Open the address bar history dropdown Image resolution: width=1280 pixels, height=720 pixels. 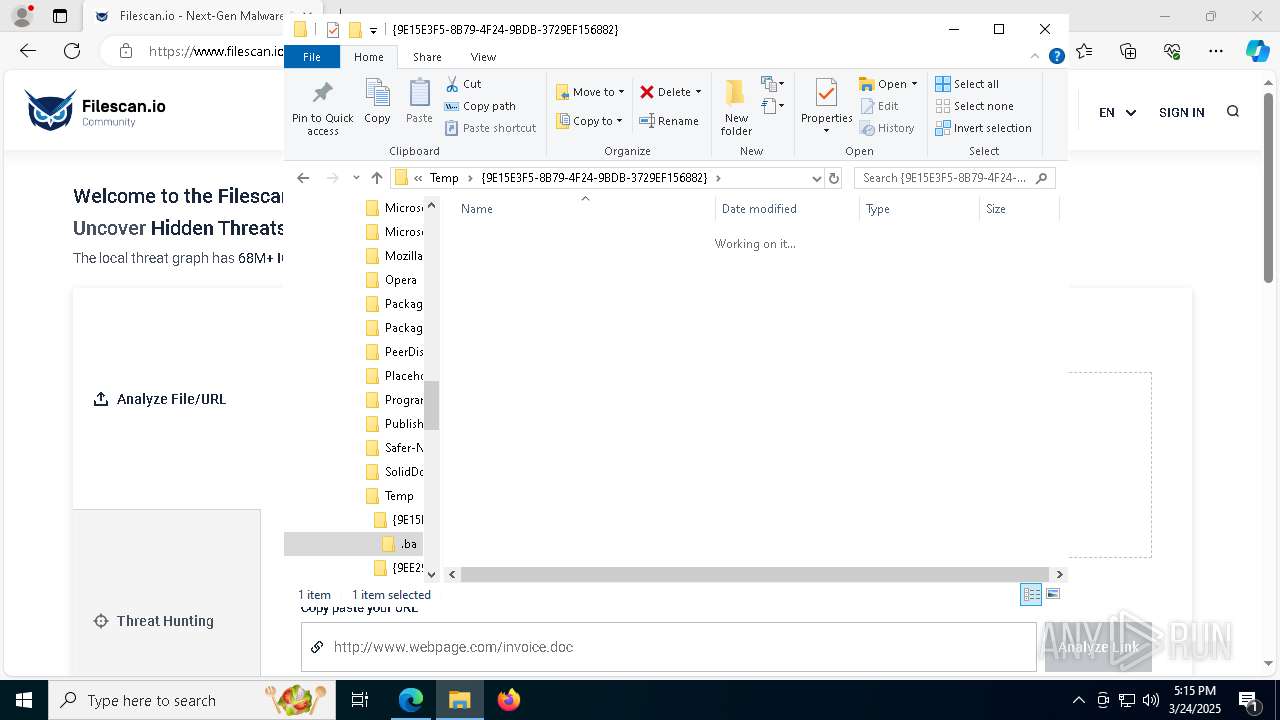pyautogui.click(x=816, y=178)
